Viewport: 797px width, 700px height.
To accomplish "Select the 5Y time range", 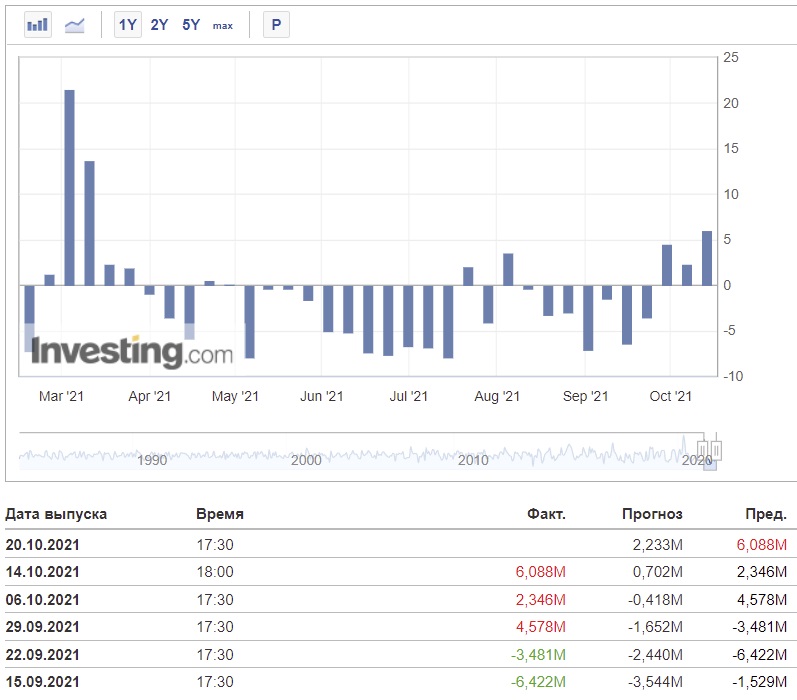I will (x=191, y=24).
